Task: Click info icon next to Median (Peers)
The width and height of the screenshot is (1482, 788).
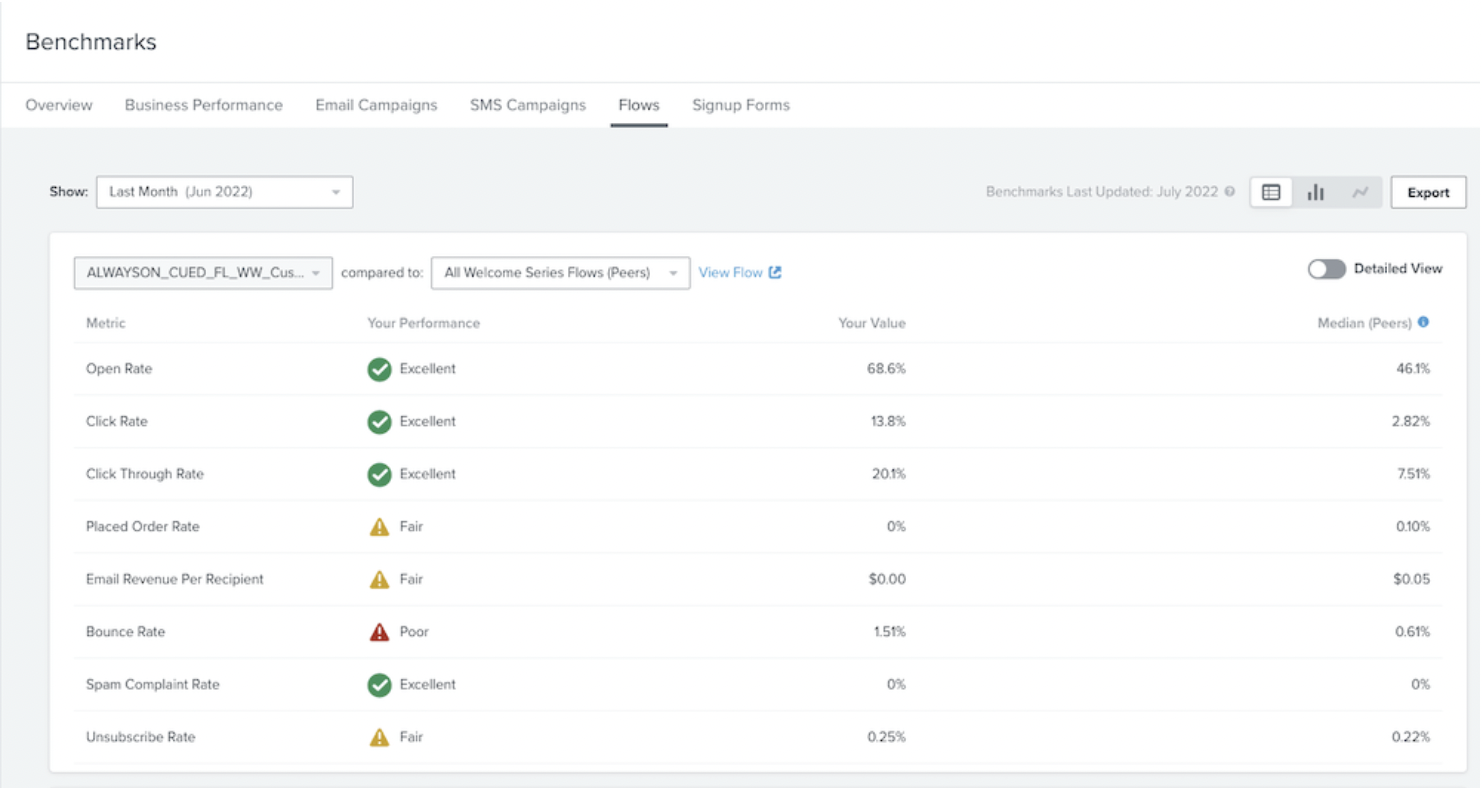Action: (x=1423, y=322)
